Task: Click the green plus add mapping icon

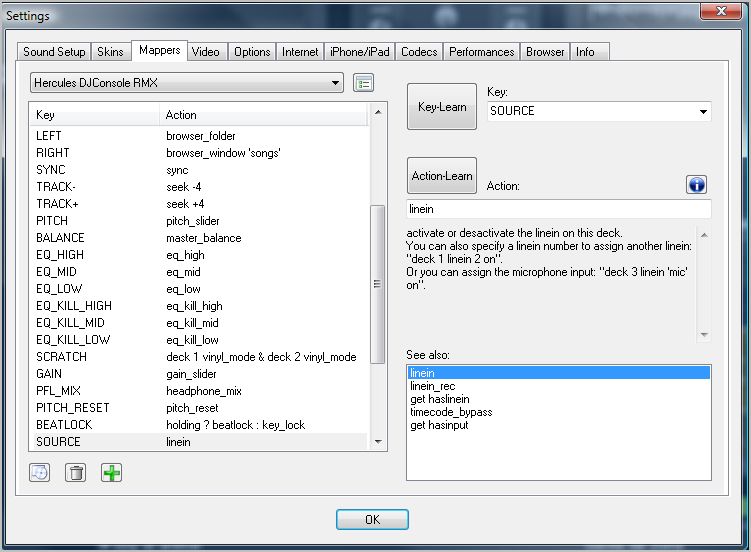Action: 111,473
